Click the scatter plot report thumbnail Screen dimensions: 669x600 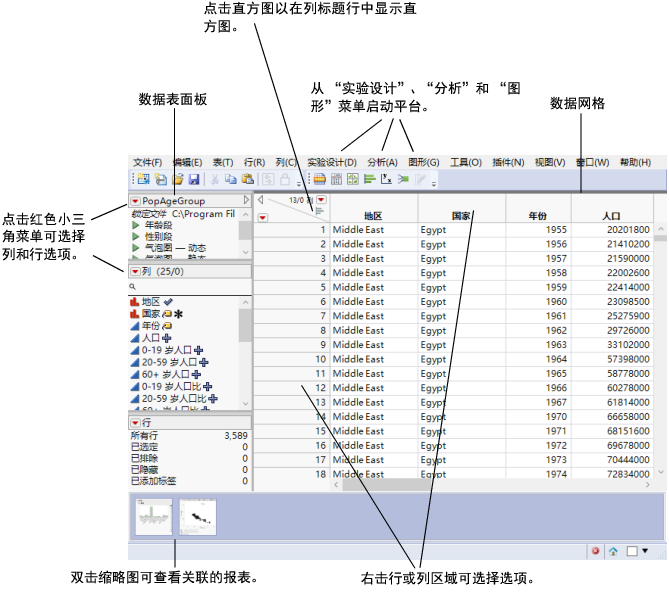point(198,517)
